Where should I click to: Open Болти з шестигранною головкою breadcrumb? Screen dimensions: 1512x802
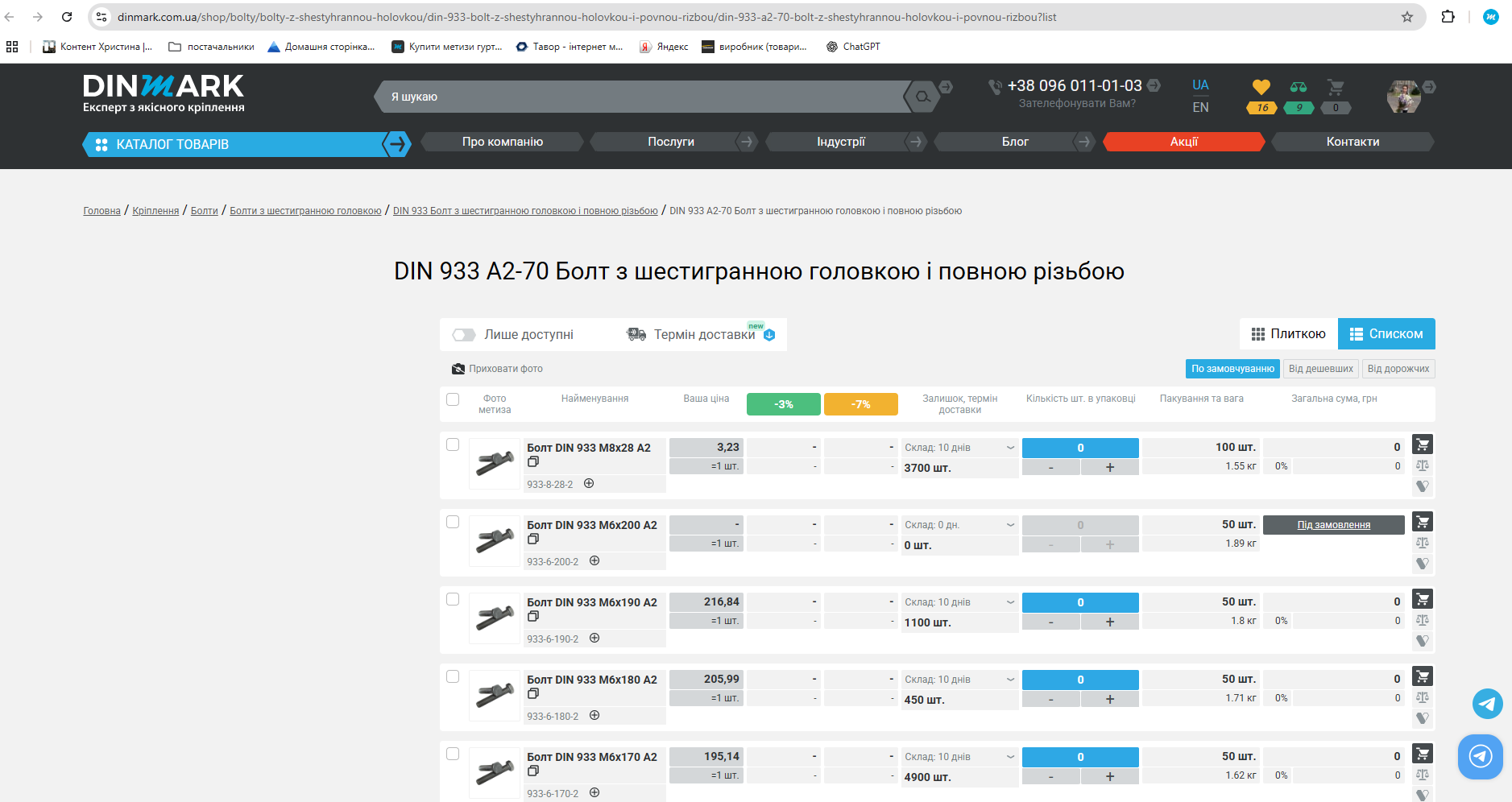[305, 211]
